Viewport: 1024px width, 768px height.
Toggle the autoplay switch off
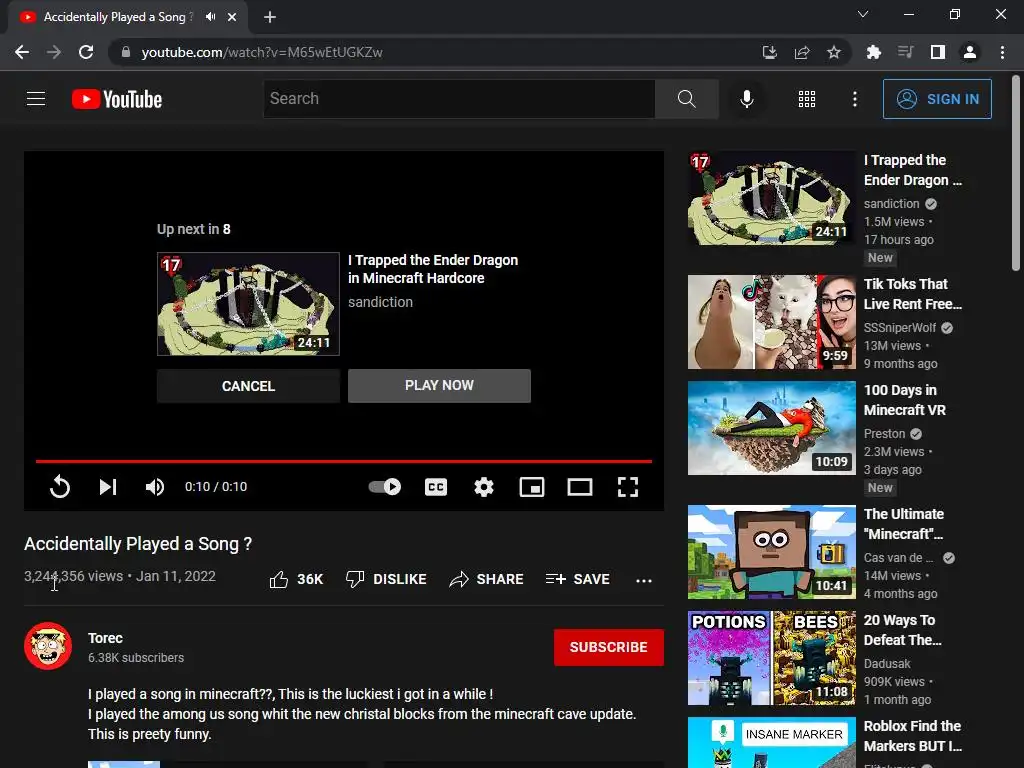[x=385, y=487]
